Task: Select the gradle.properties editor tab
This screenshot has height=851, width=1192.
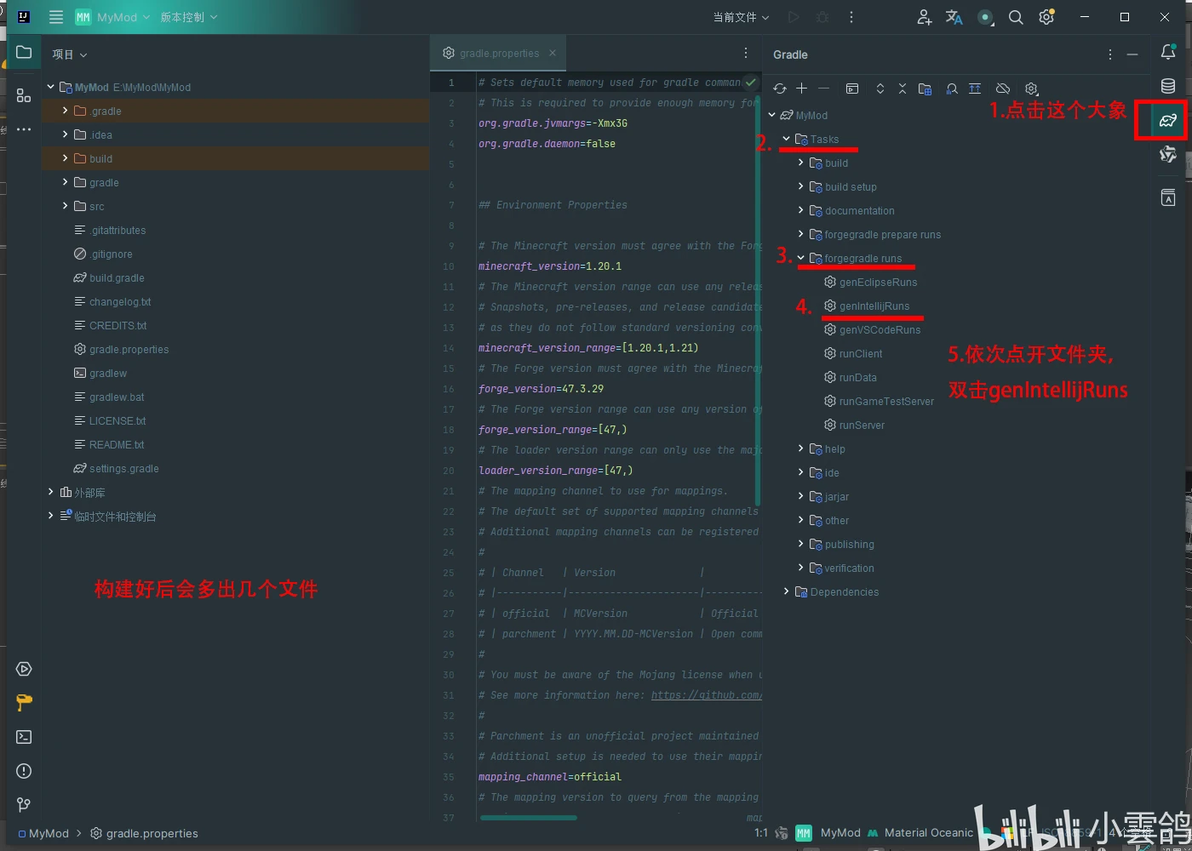Action: tap(499, 52)
